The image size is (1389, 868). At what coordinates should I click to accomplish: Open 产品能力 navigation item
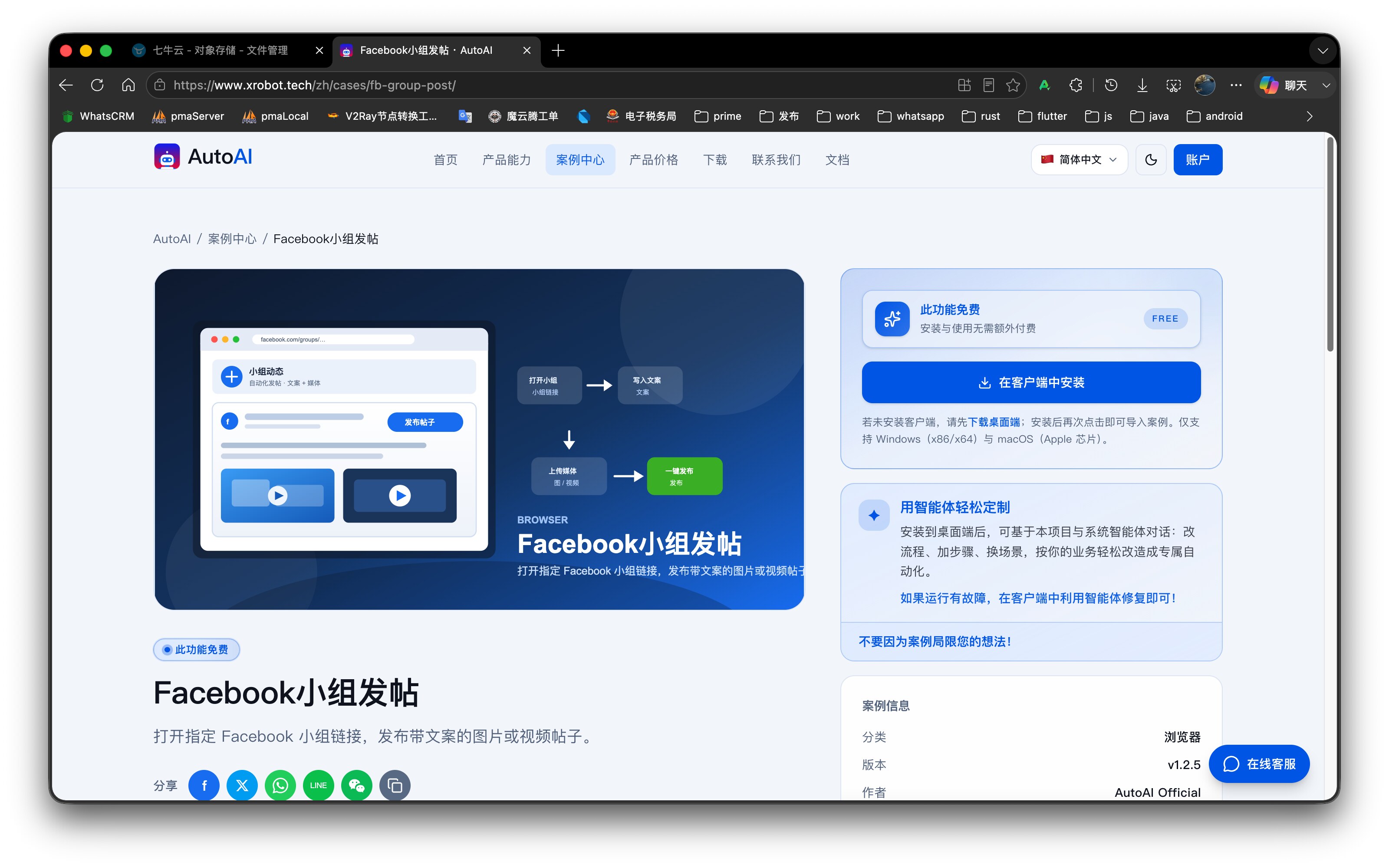tap(506, 160)
